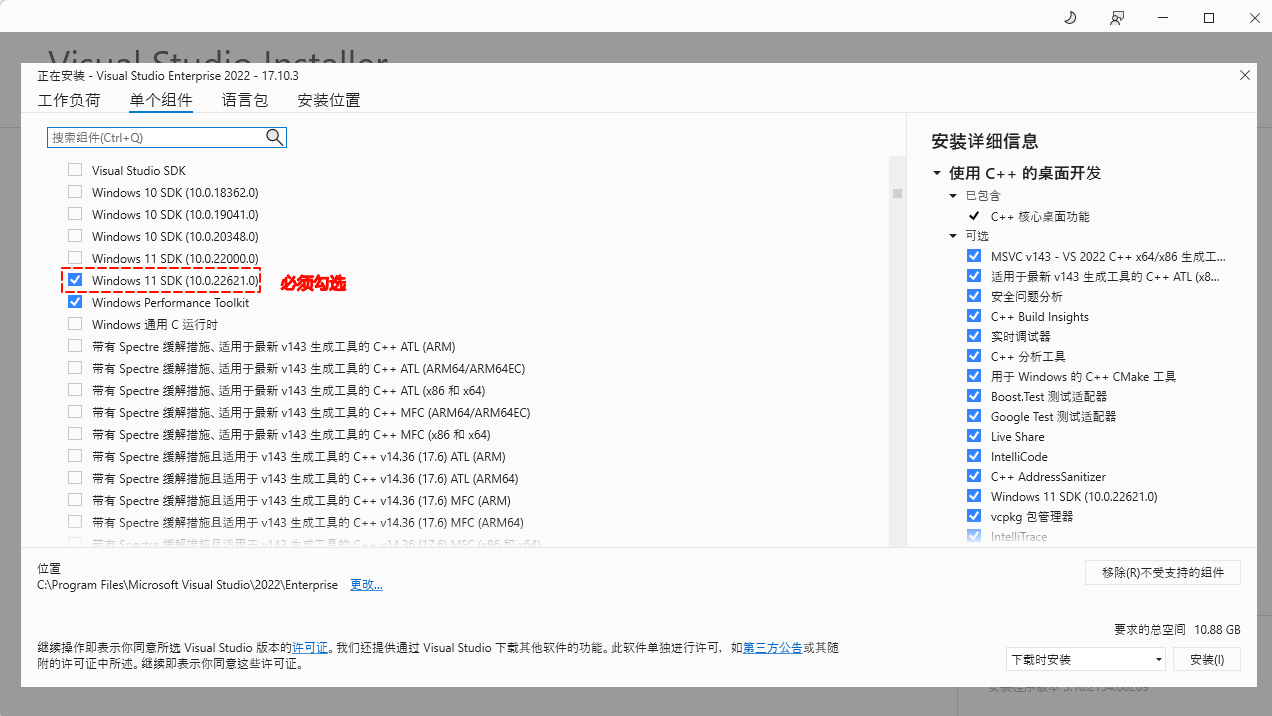Check the Windows 通用 C 运行时 component
Screen dimensions: 1272x716
(x=75, y=323)
